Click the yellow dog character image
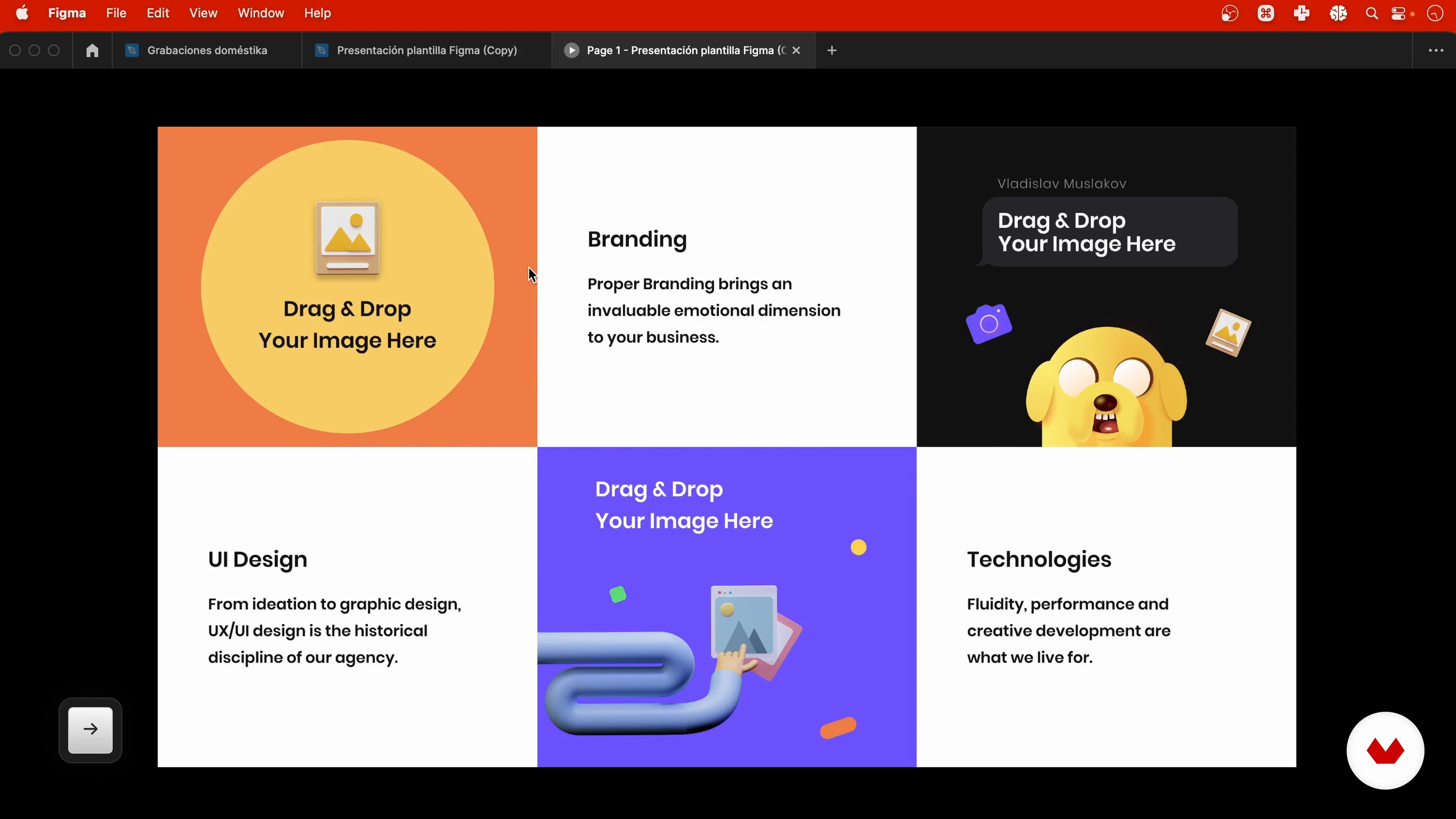 click(x=1106, y=387)
